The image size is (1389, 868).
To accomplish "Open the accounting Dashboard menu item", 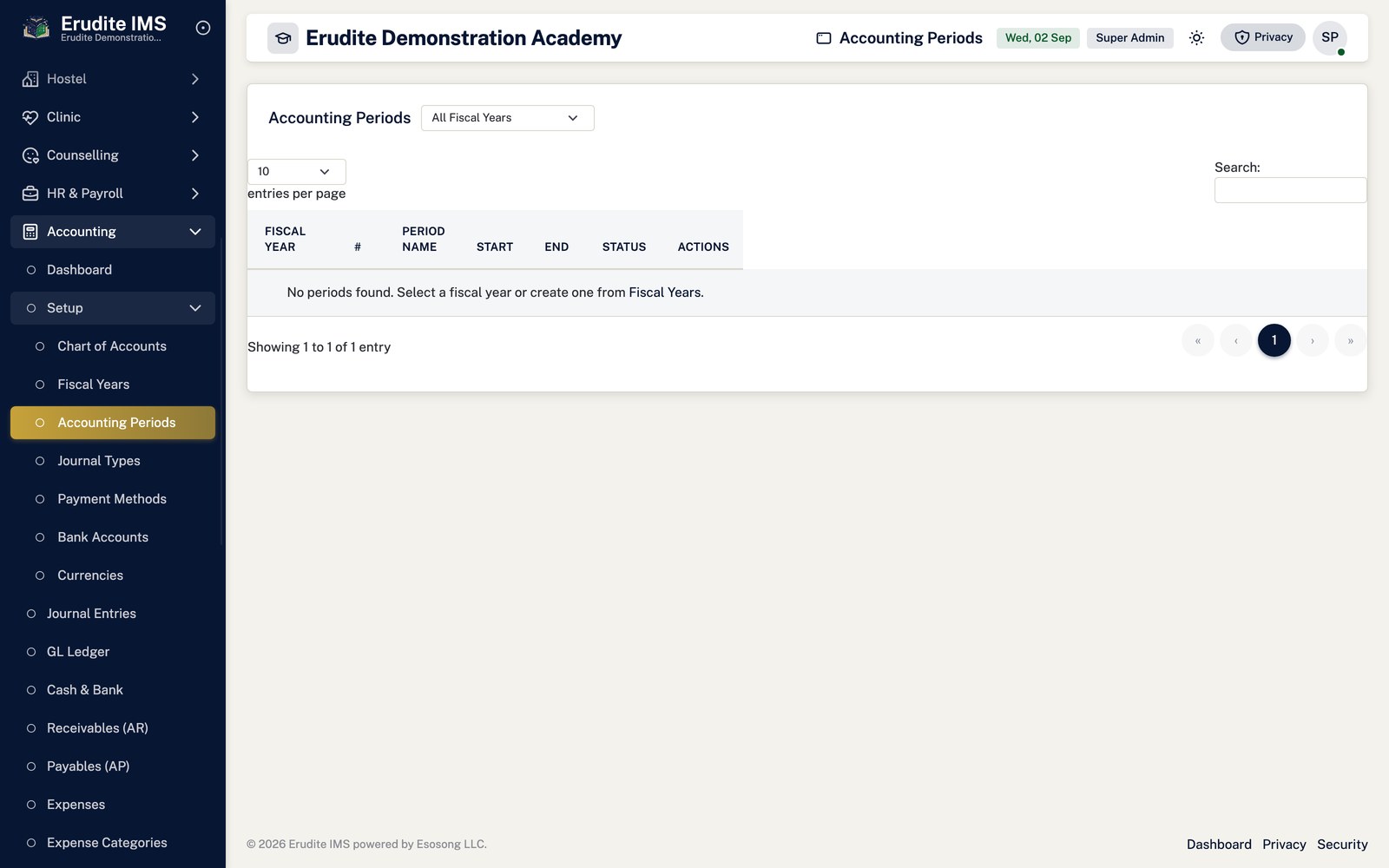I will pyautogui.click(x=113, y=270).
